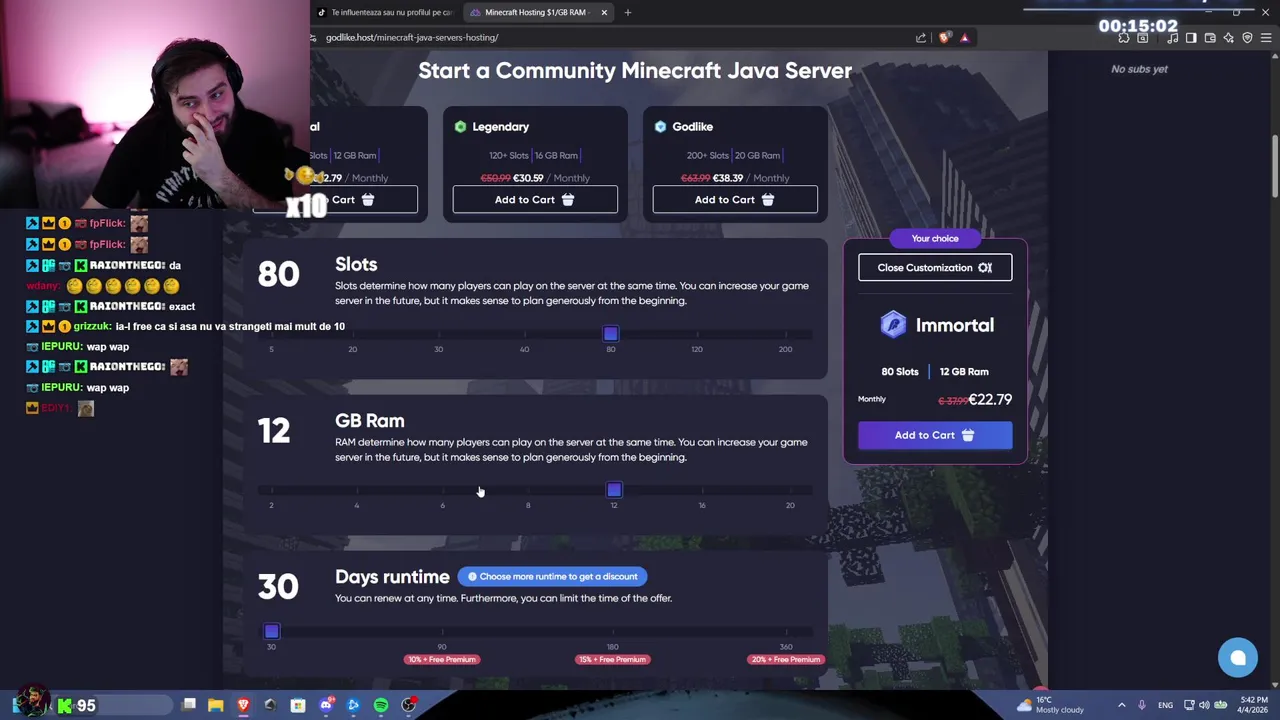Open Leo AI sparkle icon
1280x720 pixels.
coord(1229,38)
